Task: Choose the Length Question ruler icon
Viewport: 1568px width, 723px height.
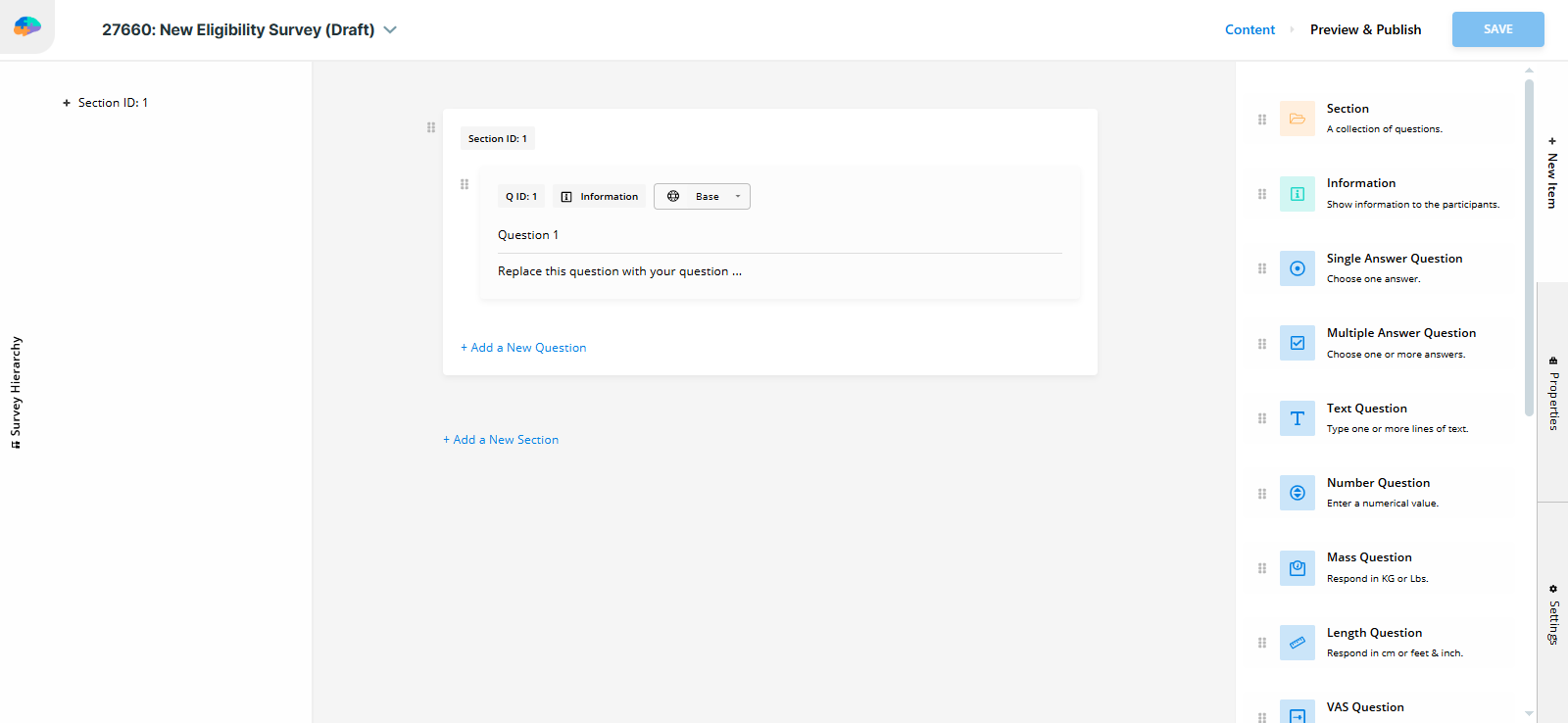Action: coord(1297,643)
